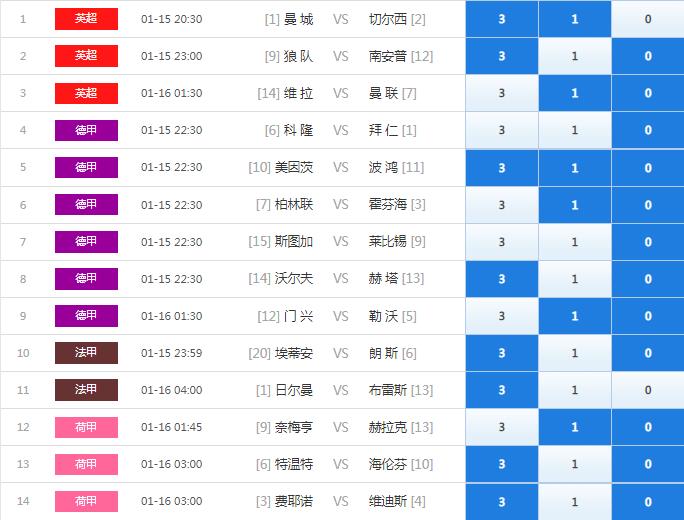Click the 德甲 tag in row 7
684x520 pixels.
[86, 242]
